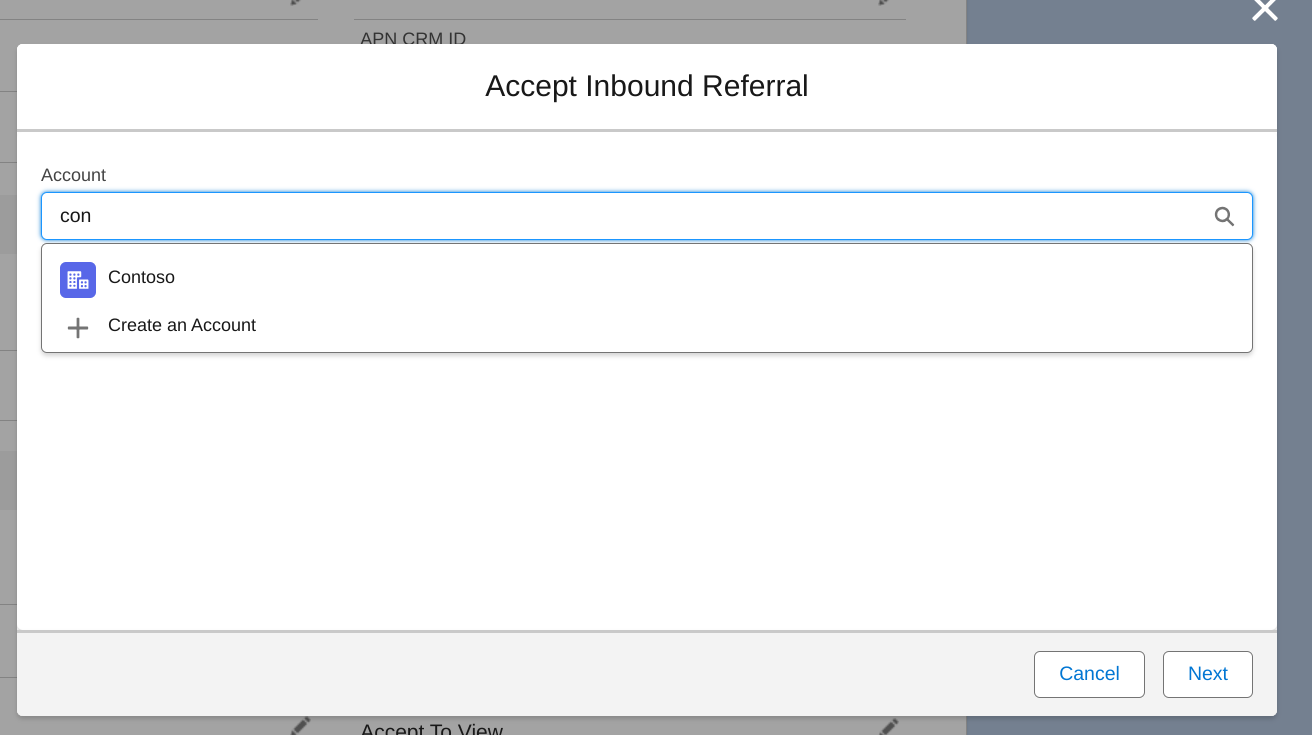The width and height of the screenshot is (1312, 735).
Task: Select Contoso from the account suggestions
Action: click(x=141, y=277)
